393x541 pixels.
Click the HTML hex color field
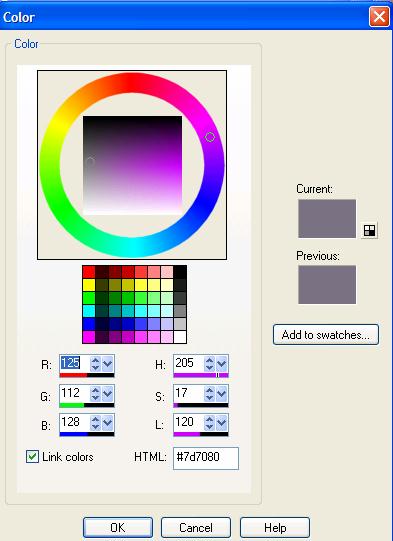206,458
